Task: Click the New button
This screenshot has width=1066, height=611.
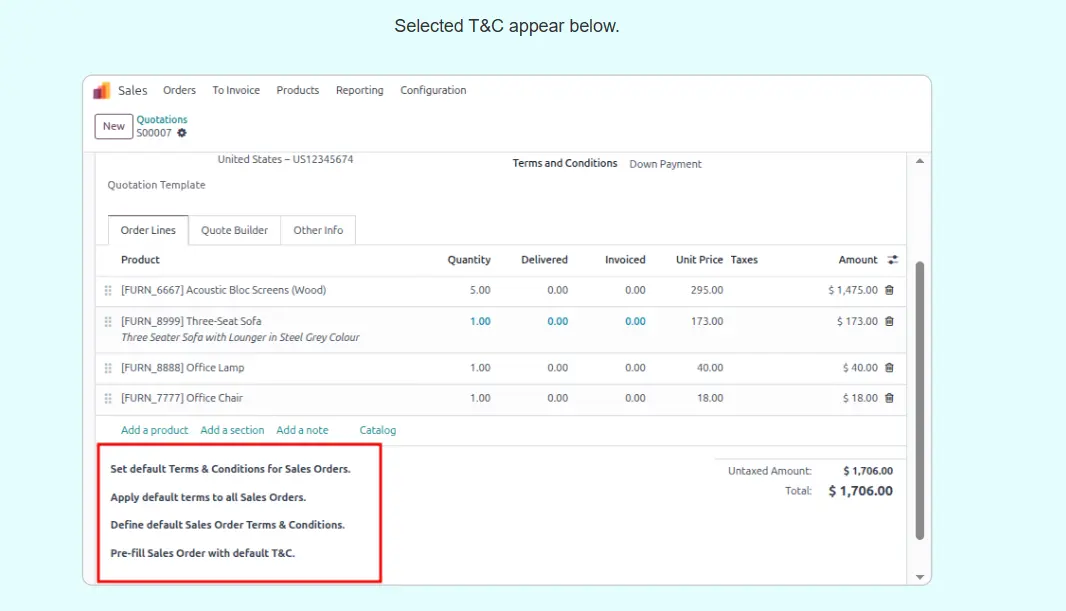Action: (x=114, y=126)
